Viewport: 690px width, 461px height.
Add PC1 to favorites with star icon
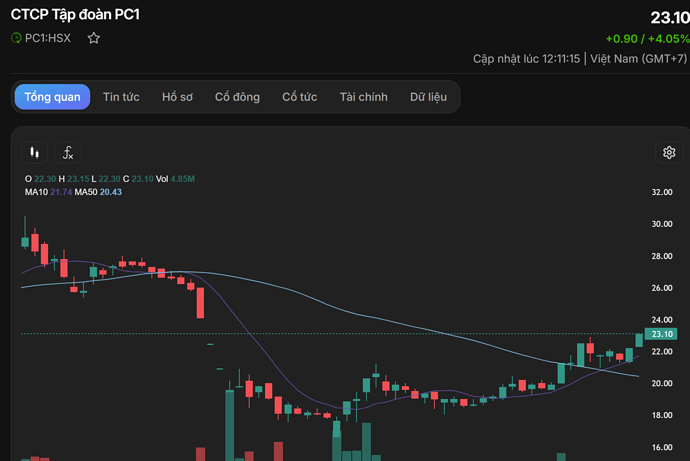94,38
